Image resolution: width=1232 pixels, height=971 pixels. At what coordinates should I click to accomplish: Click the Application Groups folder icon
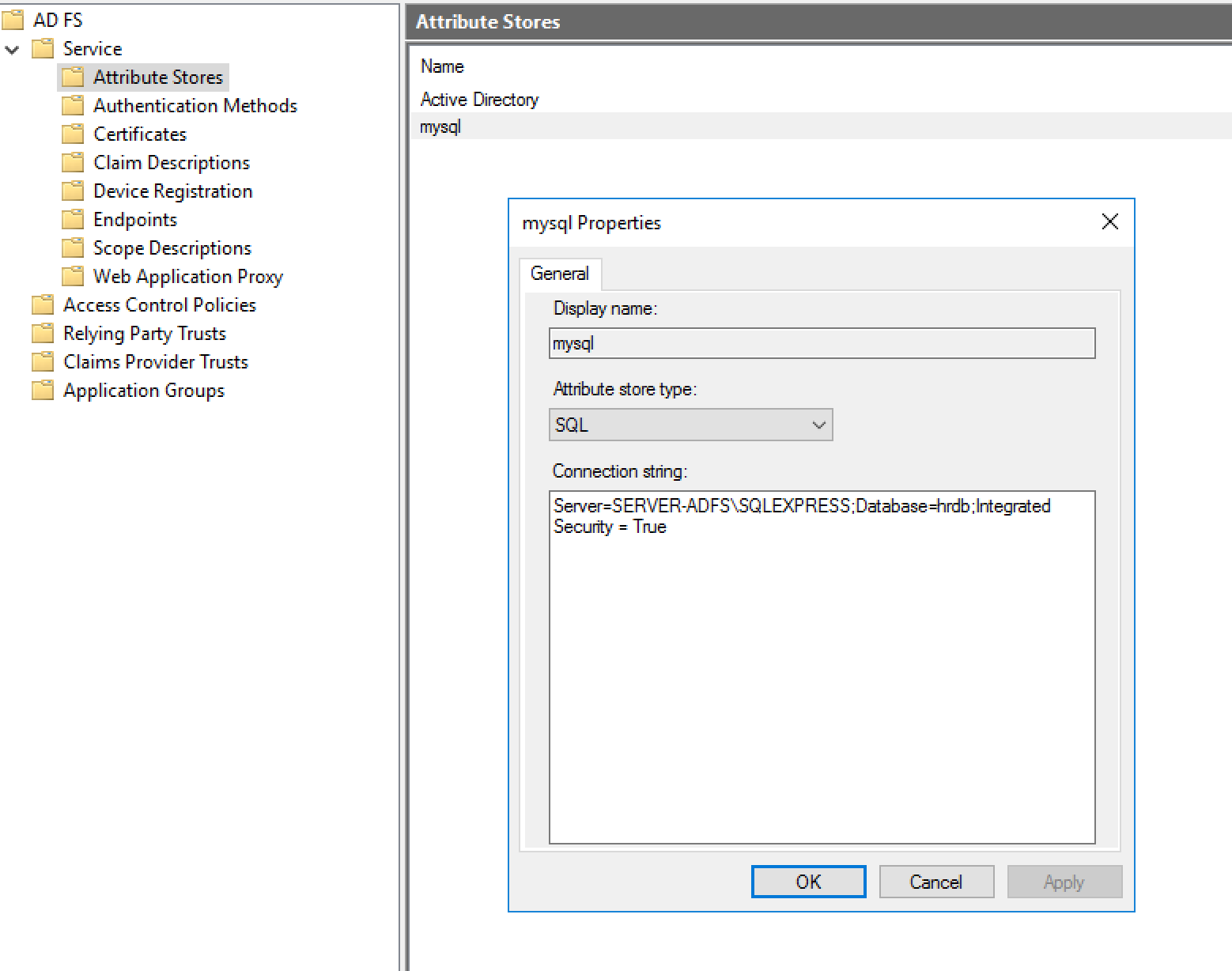[43, 391]
